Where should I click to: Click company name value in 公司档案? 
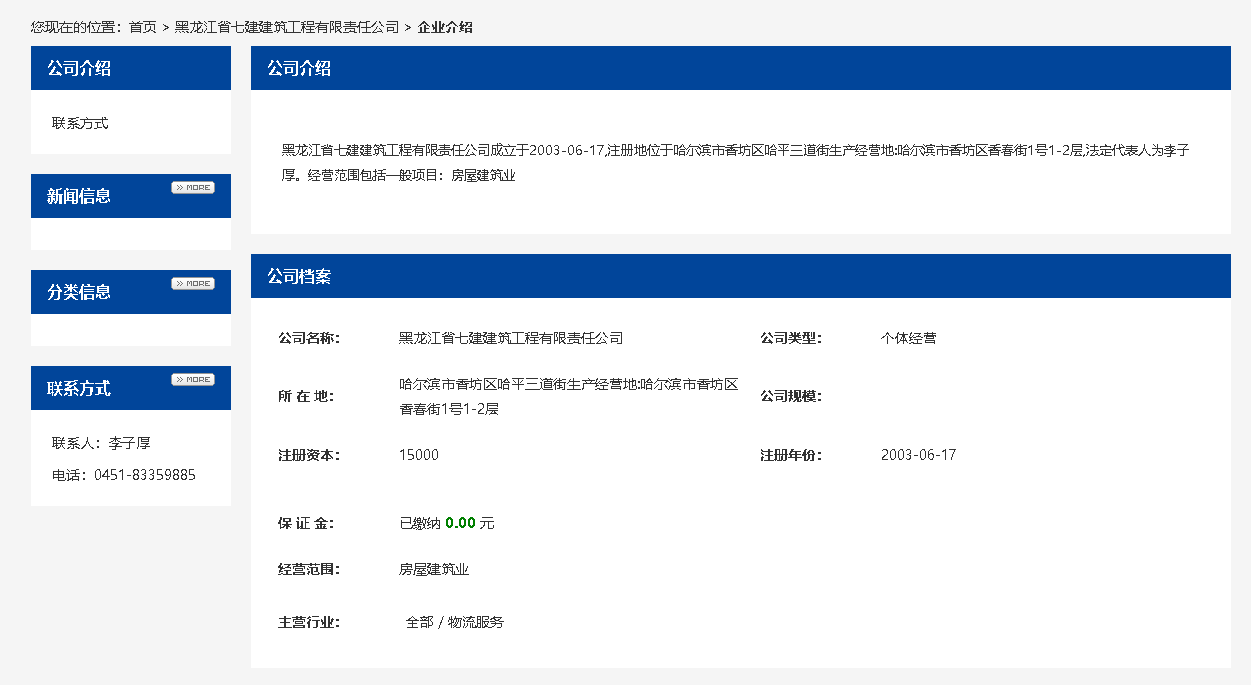[511, 338]
